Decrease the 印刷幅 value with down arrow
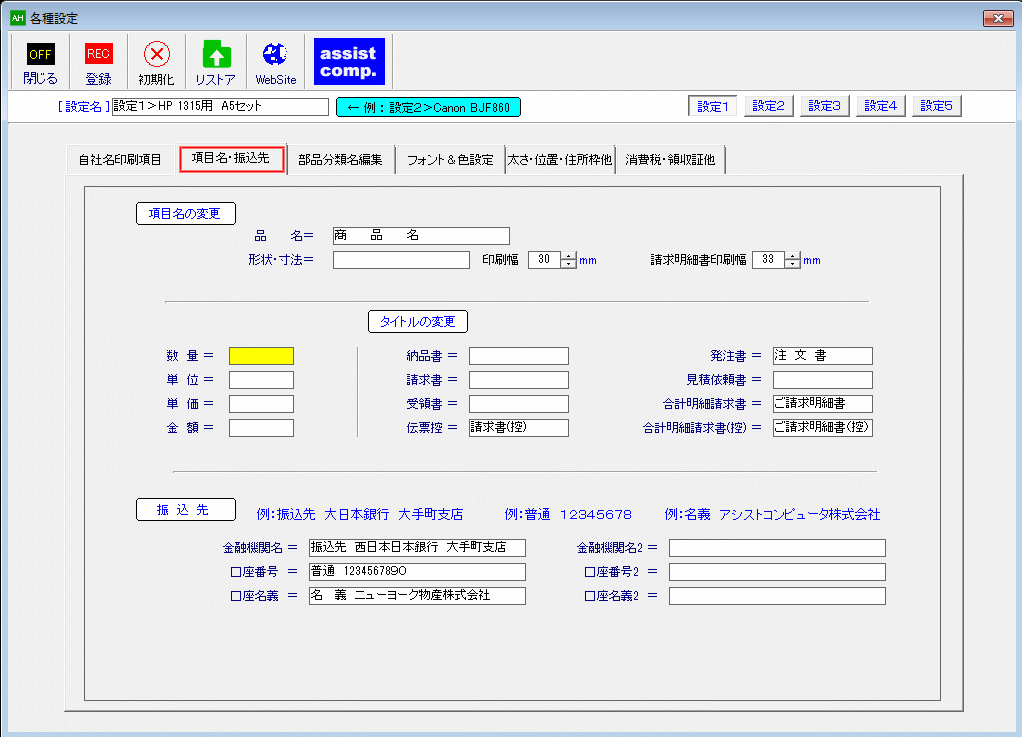1022x737 pixels. point(569,264)
